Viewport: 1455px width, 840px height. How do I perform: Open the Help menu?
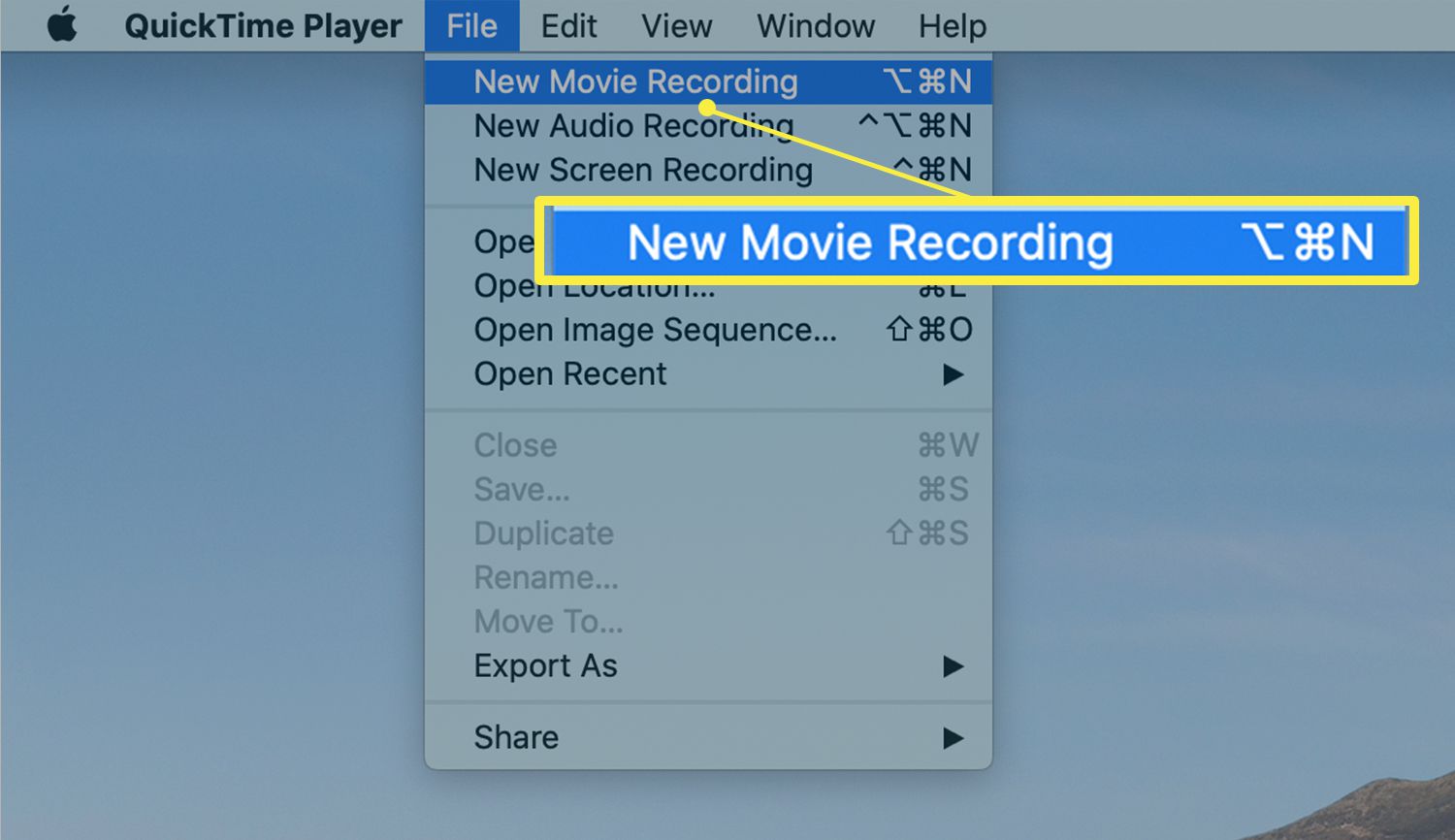pos(952,25)
